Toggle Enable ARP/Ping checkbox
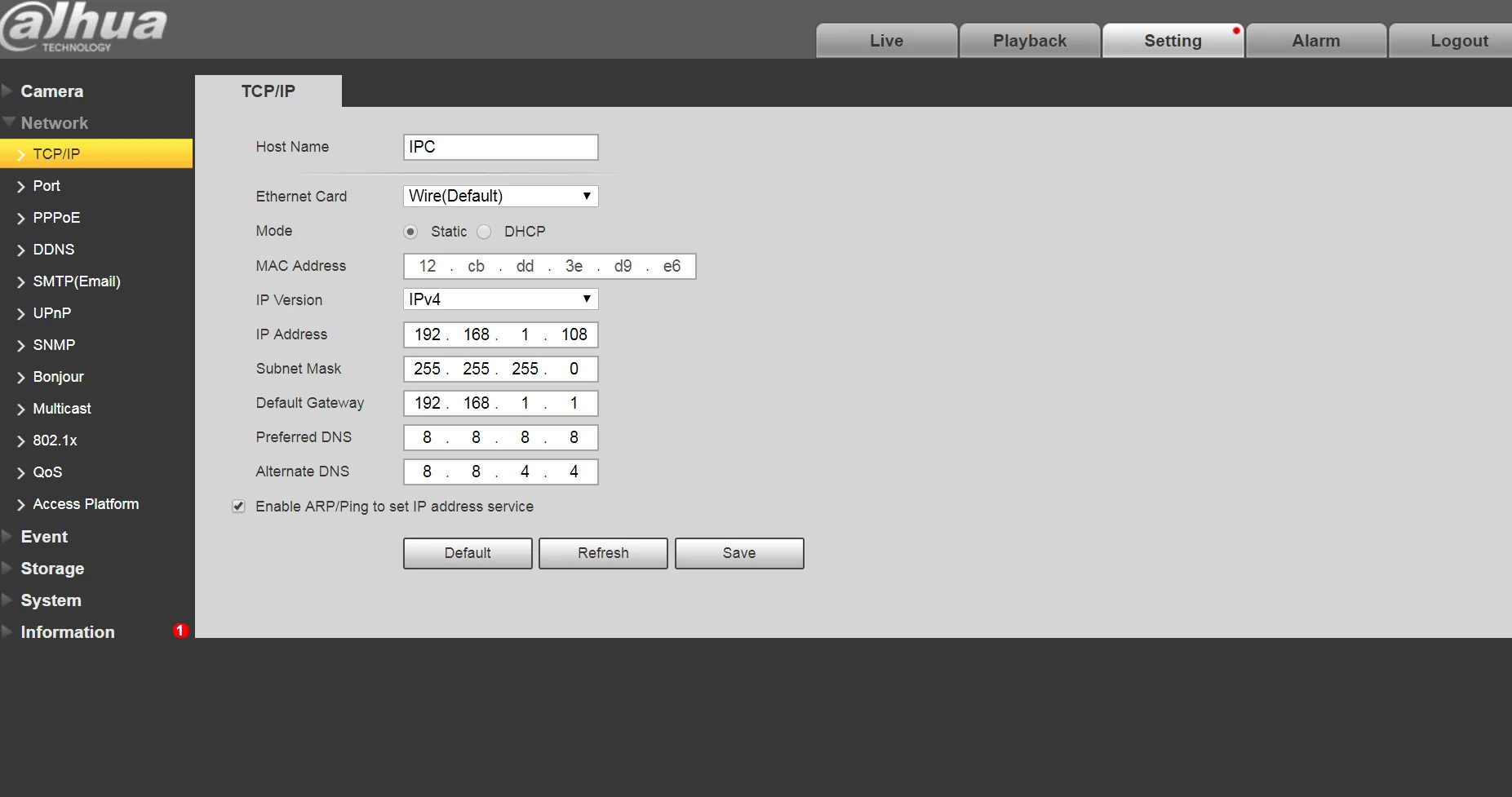Viewport: 1512px width, 797px height. pyautogui.click(x=238, y=507)
